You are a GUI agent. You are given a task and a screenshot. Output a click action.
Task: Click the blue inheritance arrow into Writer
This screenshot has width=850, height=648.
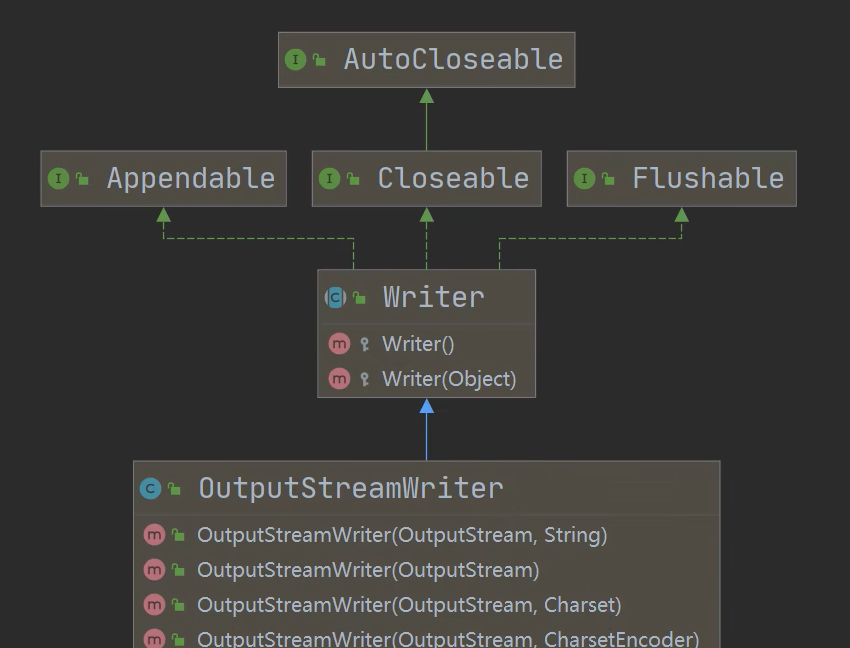(427, 429)
